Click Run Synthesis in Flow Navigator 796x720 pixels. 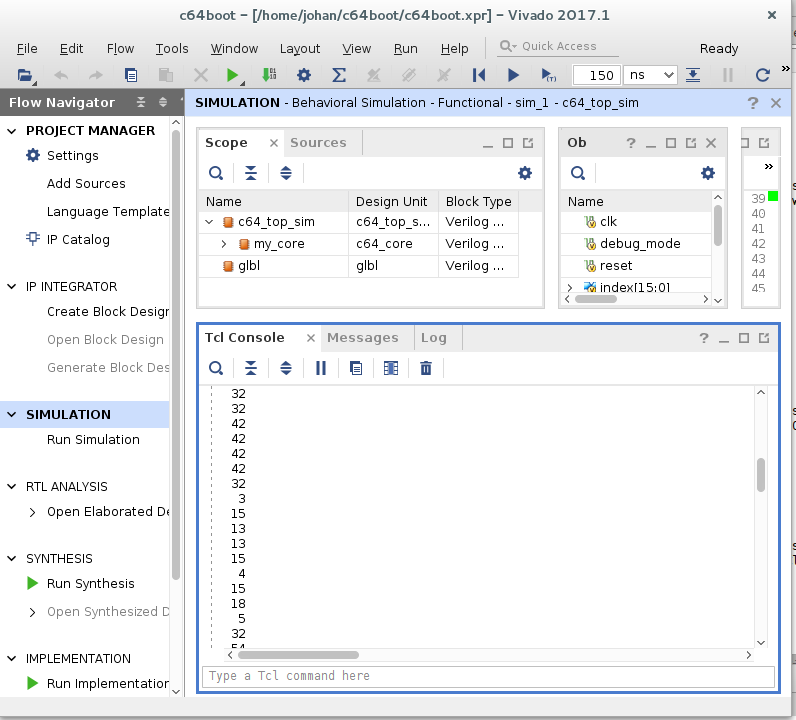[90, 584]
